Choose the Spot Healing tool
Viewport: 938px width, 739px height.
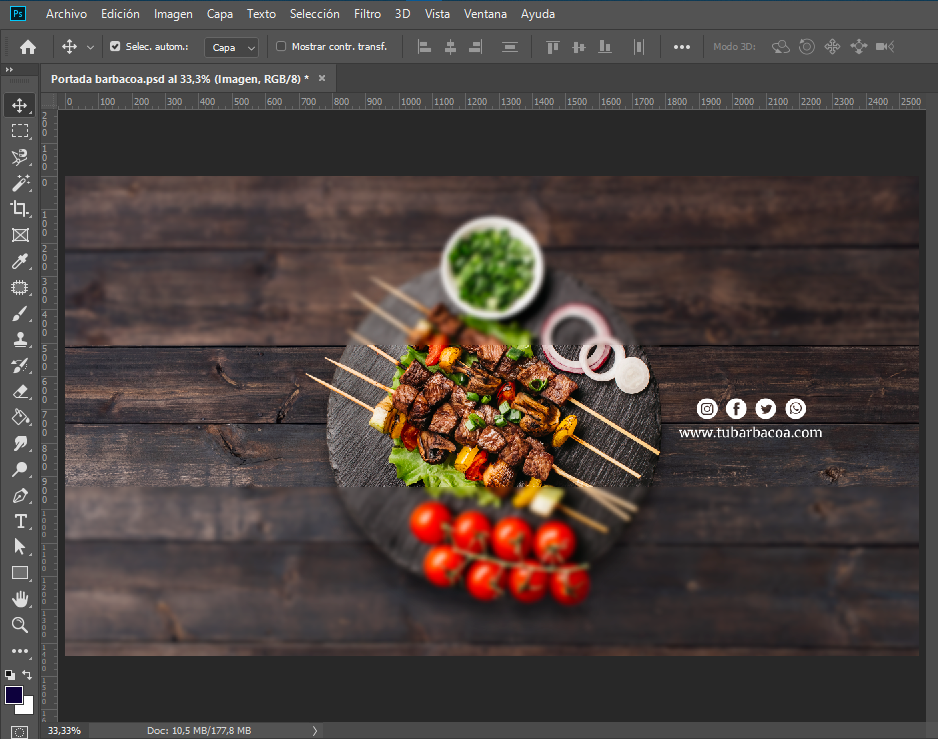pos(20,288)
